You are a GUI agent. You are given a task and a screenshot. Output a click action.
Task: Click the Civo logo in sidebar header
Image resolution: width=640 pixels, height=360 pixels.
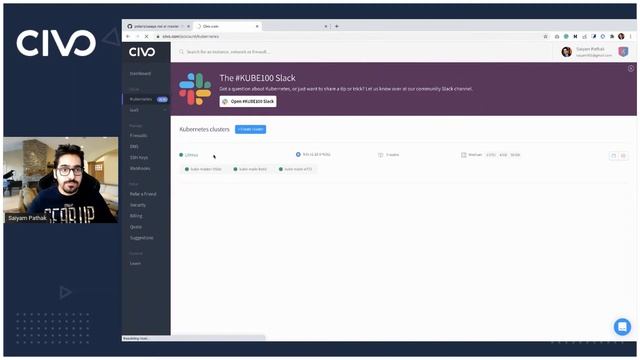[142, 52]
